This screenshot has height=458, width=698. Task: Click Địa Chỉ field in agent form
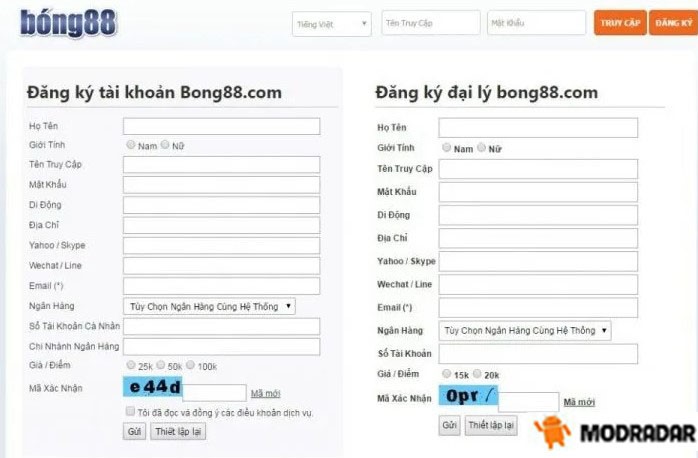(x=538, y=239)
